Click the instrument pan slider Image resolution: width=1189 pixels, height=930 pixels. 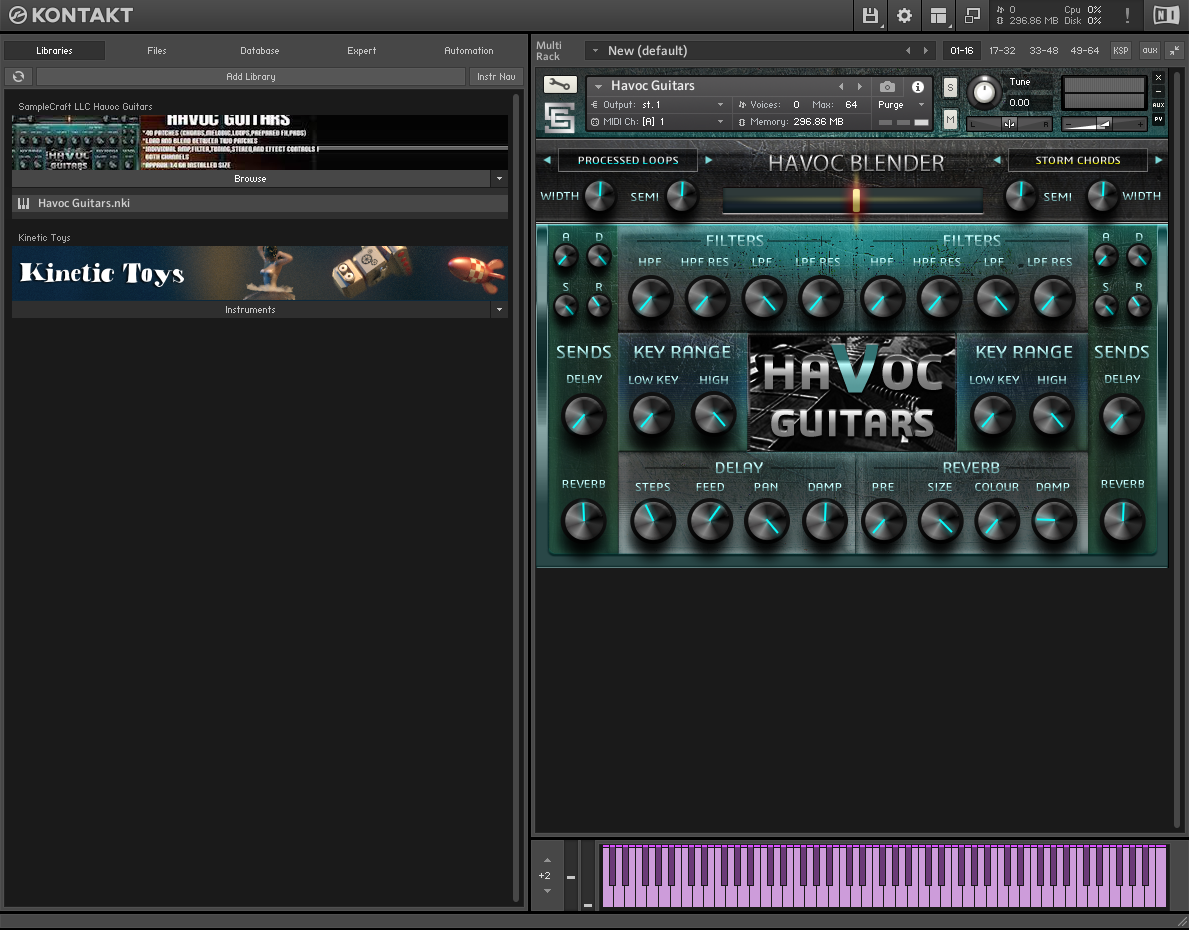(1009, 124)
